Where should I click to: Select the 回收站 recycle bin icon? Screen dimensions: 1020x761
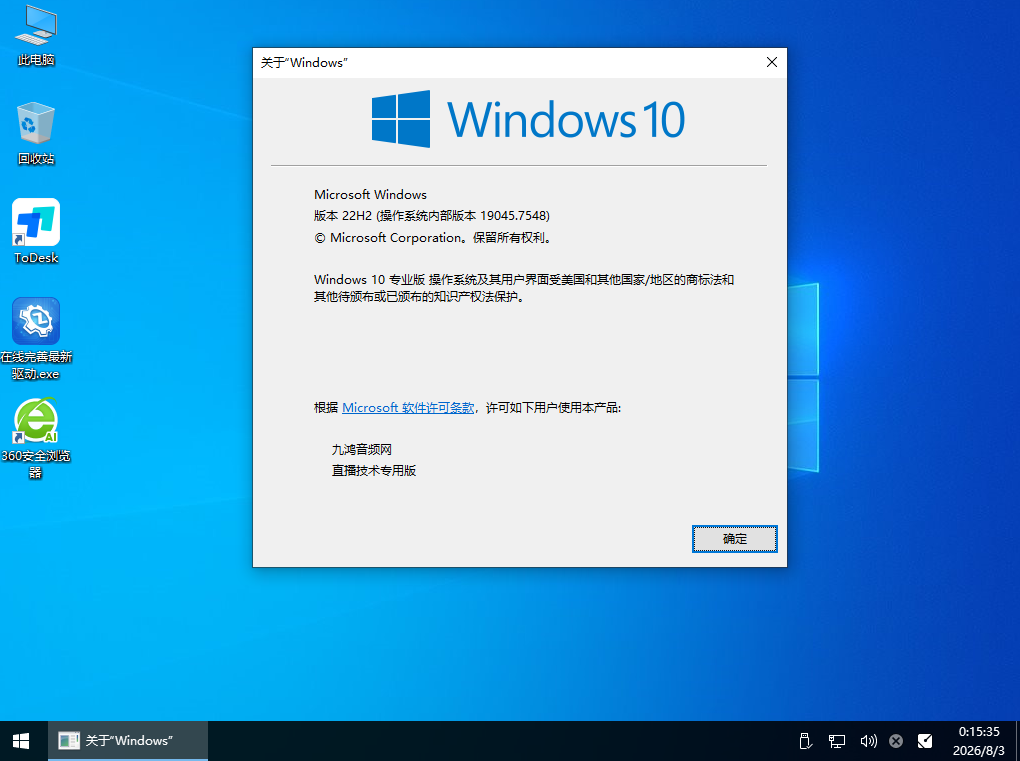[x=36, y=133]
